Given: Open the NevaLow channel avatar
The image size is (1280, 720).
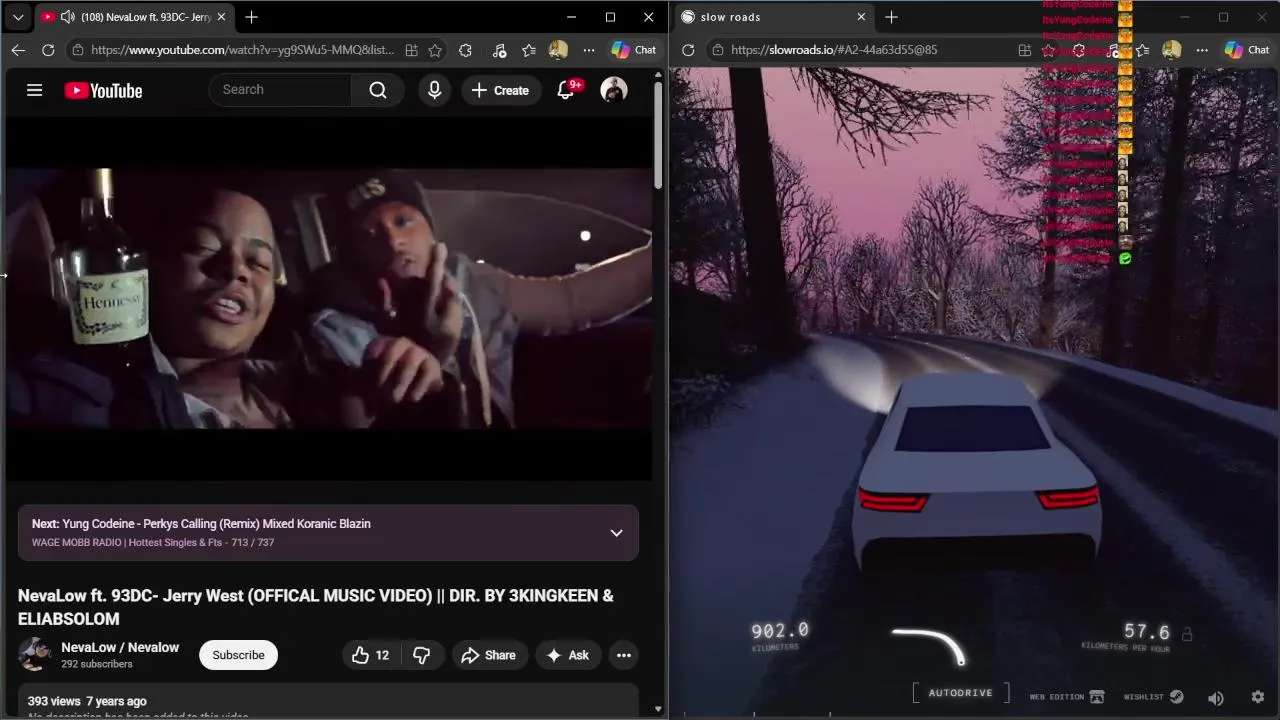Looking at the screenshot, I should click(x=35, y=655).
